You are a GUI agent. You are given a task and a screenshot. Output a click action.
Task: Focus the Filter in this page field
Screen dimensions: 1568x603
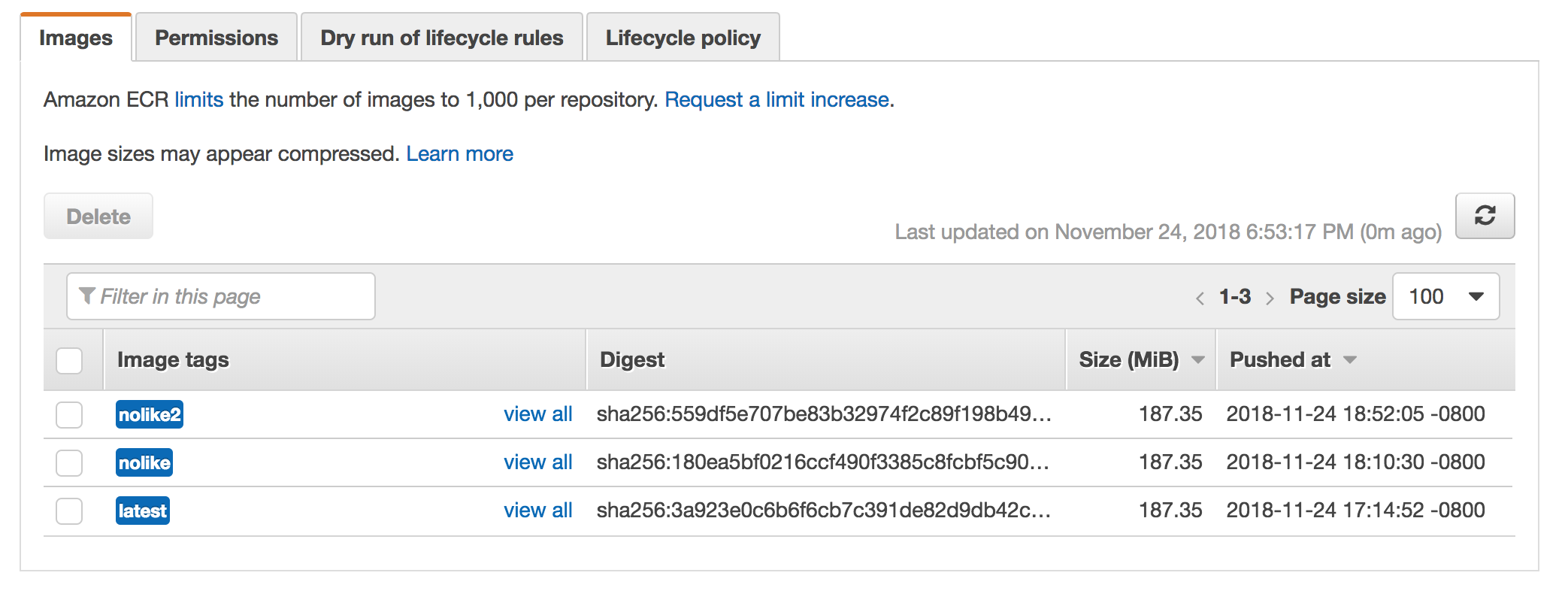tap(221, 296)
